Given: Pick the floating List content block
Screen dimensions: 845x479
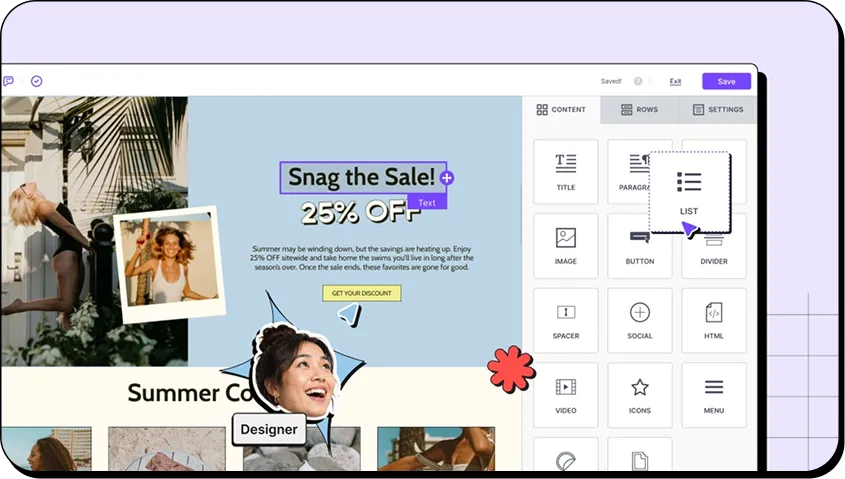Looking at the screenshot, I should pos(689,192).
